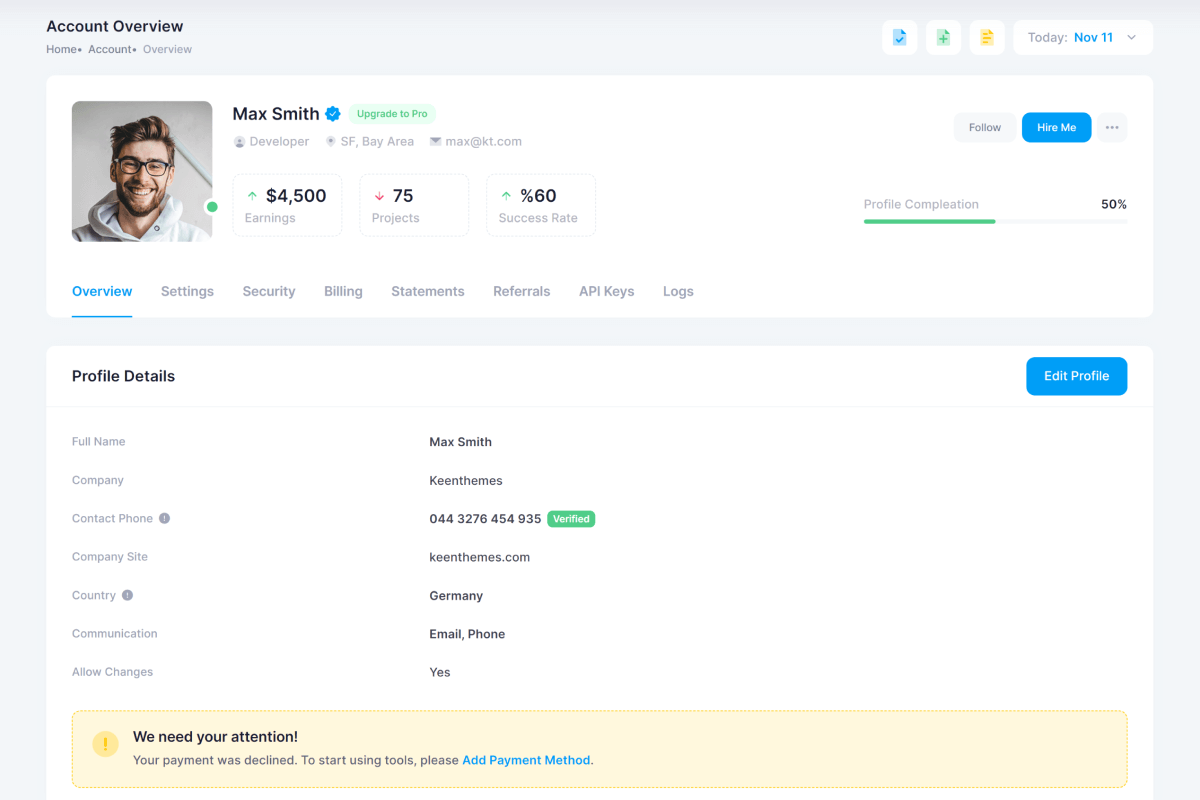Open the three-dot more options menu
1200x800 pixels.
pyautogui.click(x=1112, y=128)
